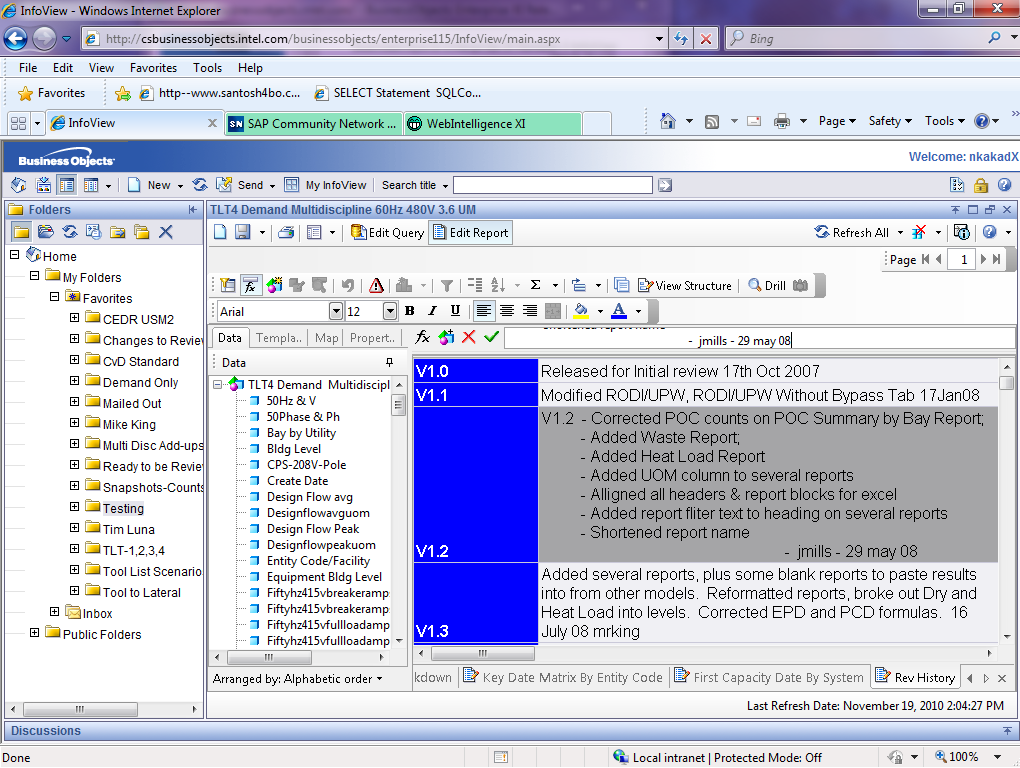The width and height of the screenshot is (1020, 768).
Task: Collapse the Favorites folder node
Action: pos(55,297)
